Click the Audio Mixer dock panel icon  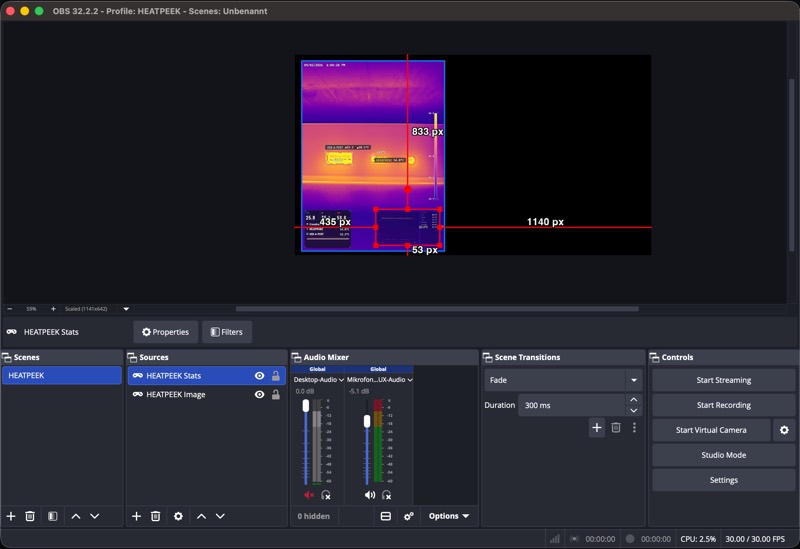coord(296,357)
